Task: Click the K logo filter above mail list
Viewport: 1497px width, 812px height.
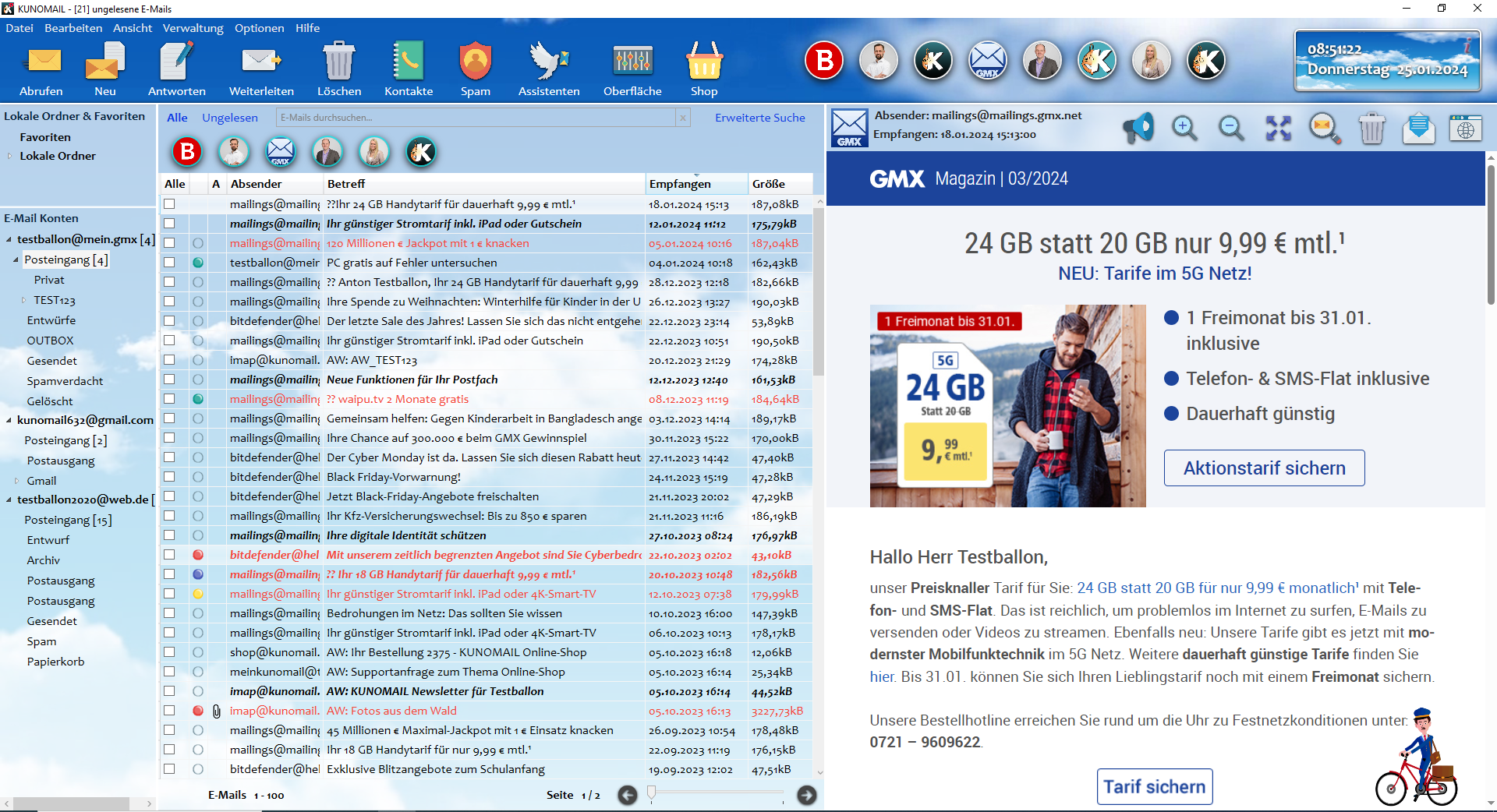Action: coord(421,152)
